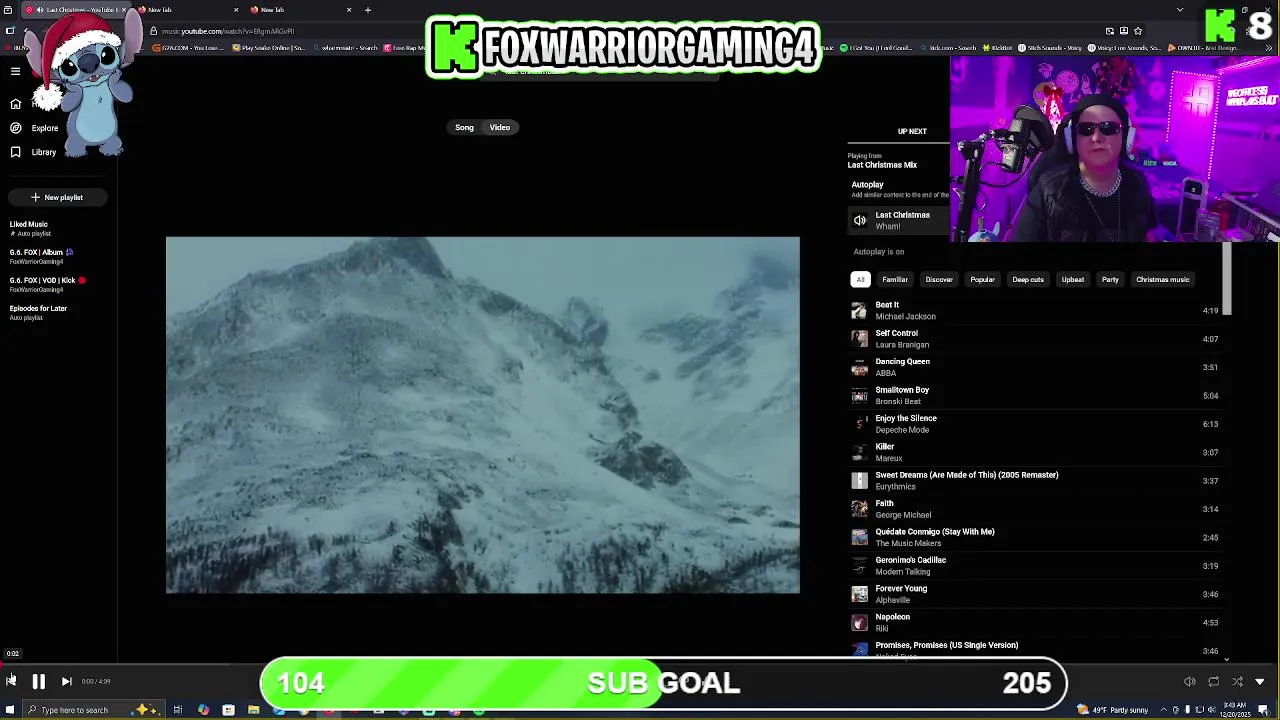
Task: Select the Upbeat filter chip
Action: click(x=1073, y=279)
